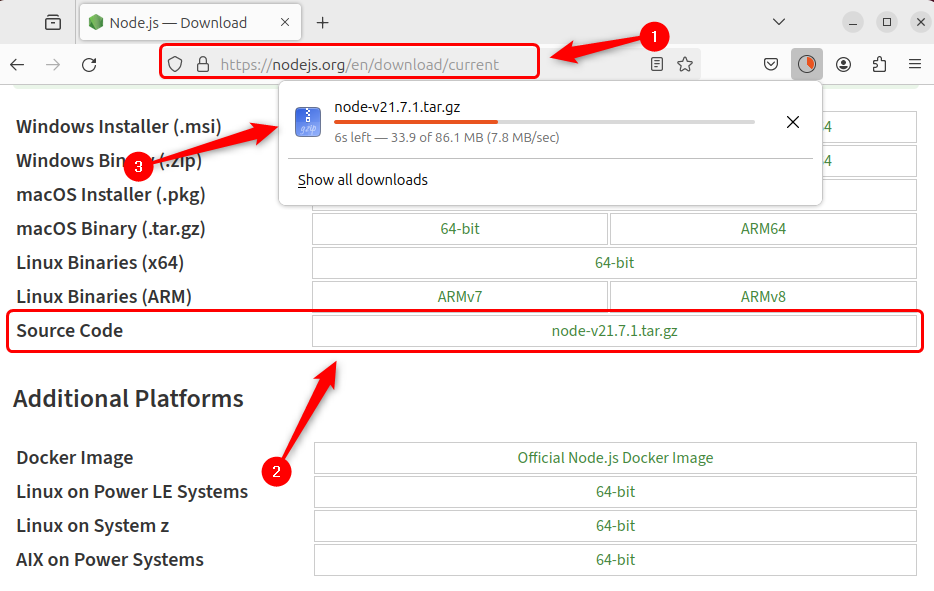
Task: Reload the Node.js download page
Action: (x=89, y=64)
